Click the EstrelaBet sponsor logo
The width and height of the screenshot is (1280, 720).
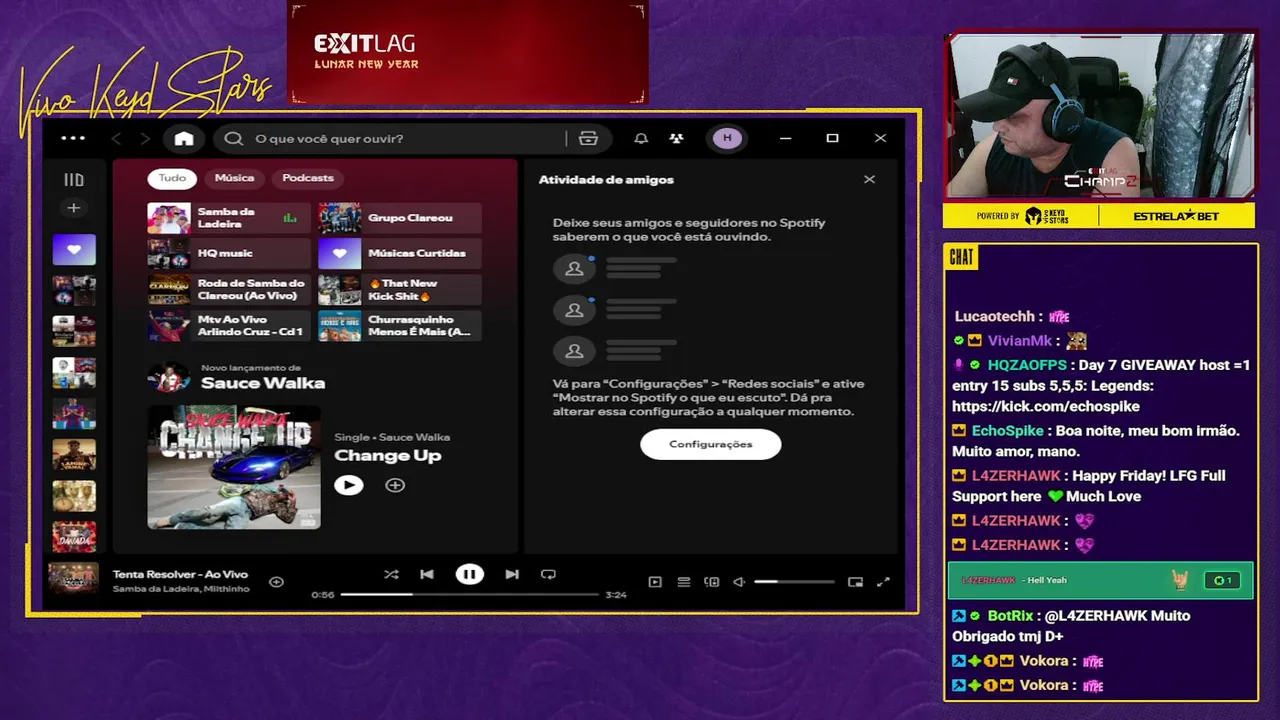(x=1176, y=215)
